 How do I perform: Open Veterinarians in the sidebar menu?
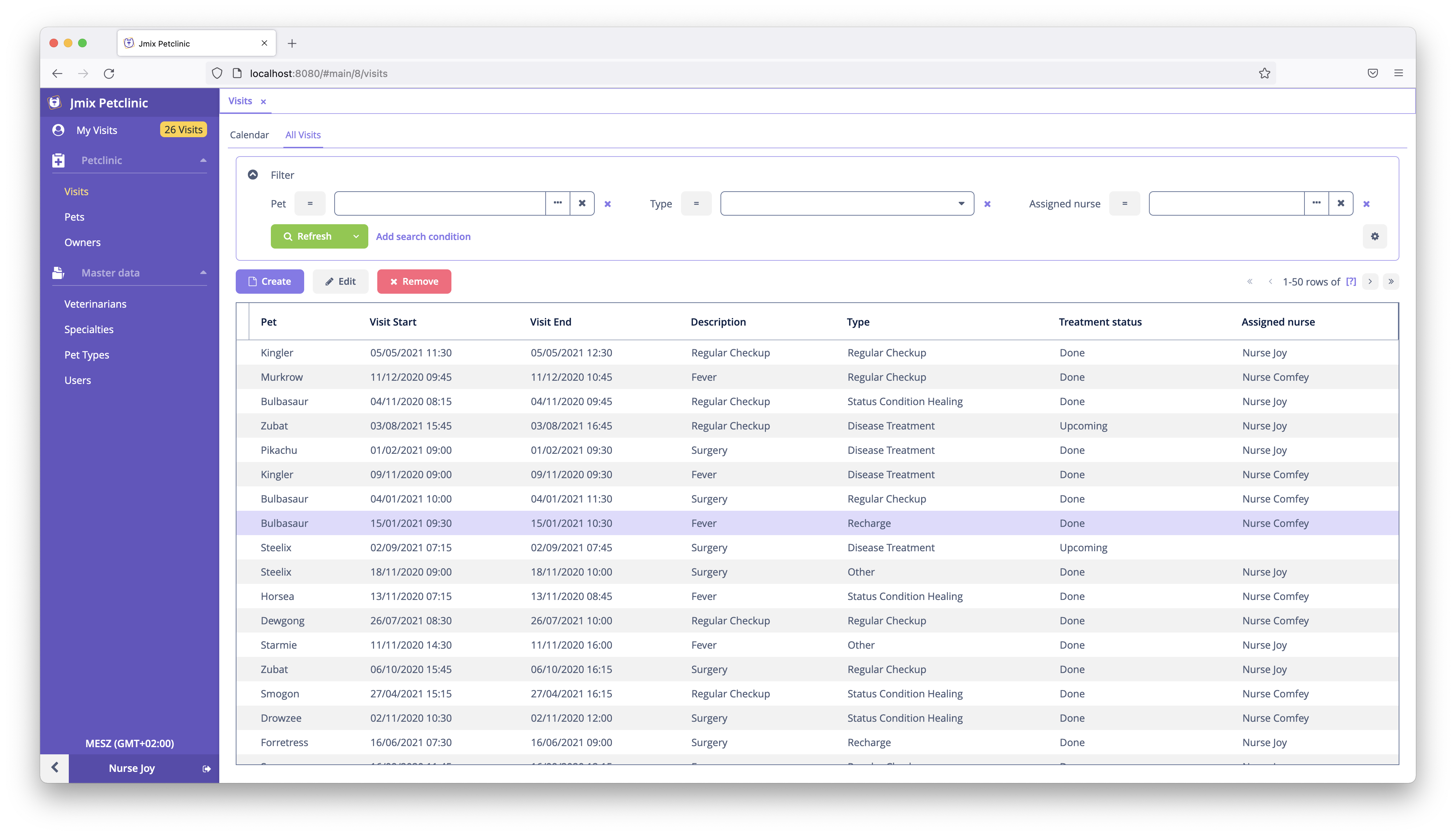95,304
